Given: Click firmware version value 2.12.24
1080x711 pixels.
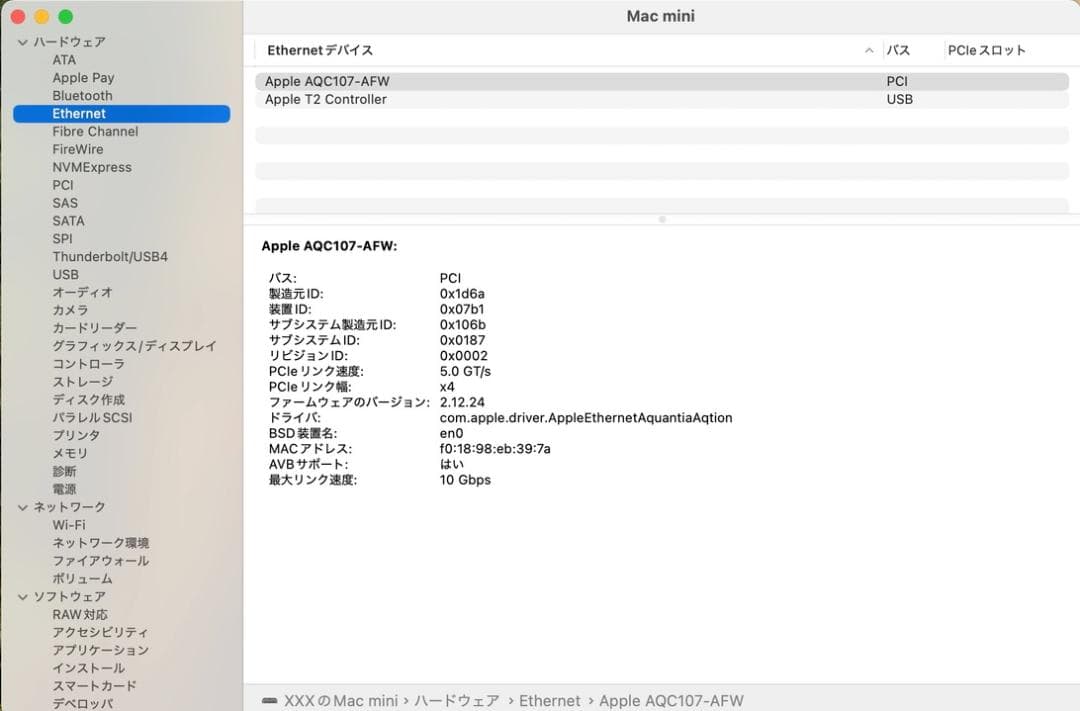Looking at the screenshot, I should click(x=462, y=402).
